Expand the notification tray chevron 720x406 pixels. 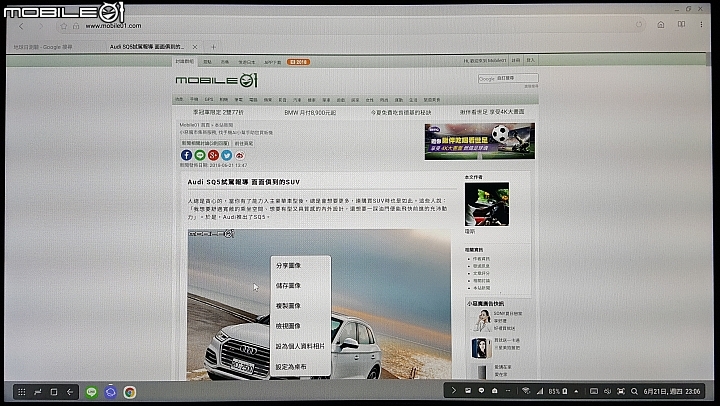(453, 391)
